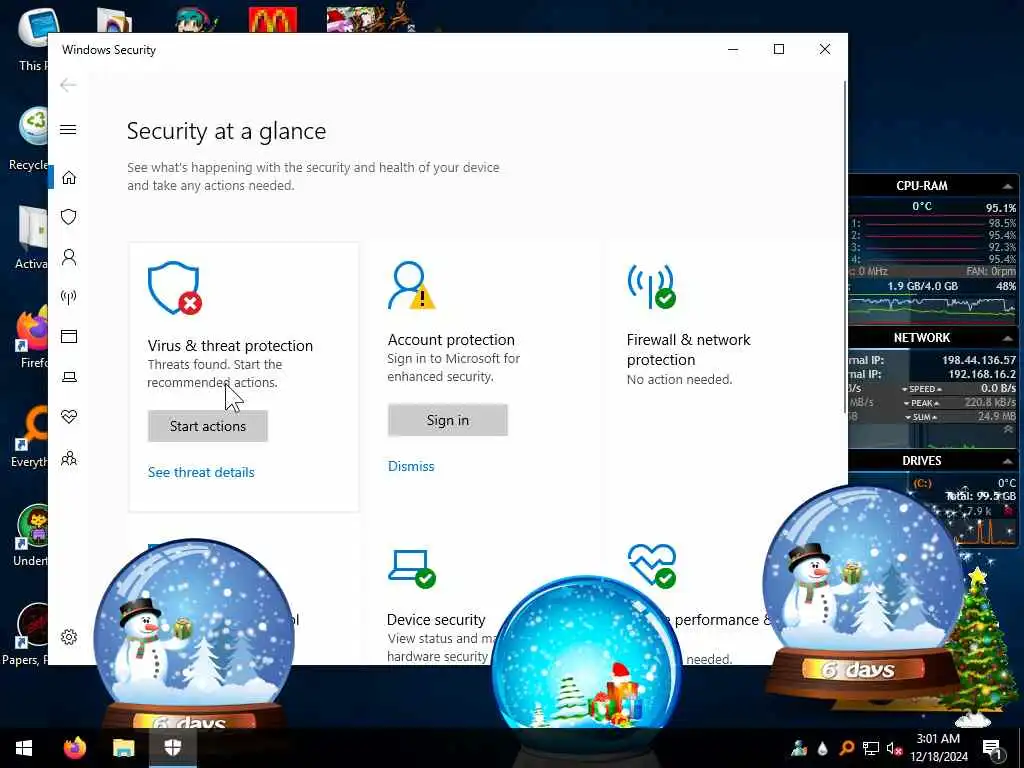This screenshot has width=1024, height=768.
Task: Open Account protection person icon in sidebar
Action: 69,257
